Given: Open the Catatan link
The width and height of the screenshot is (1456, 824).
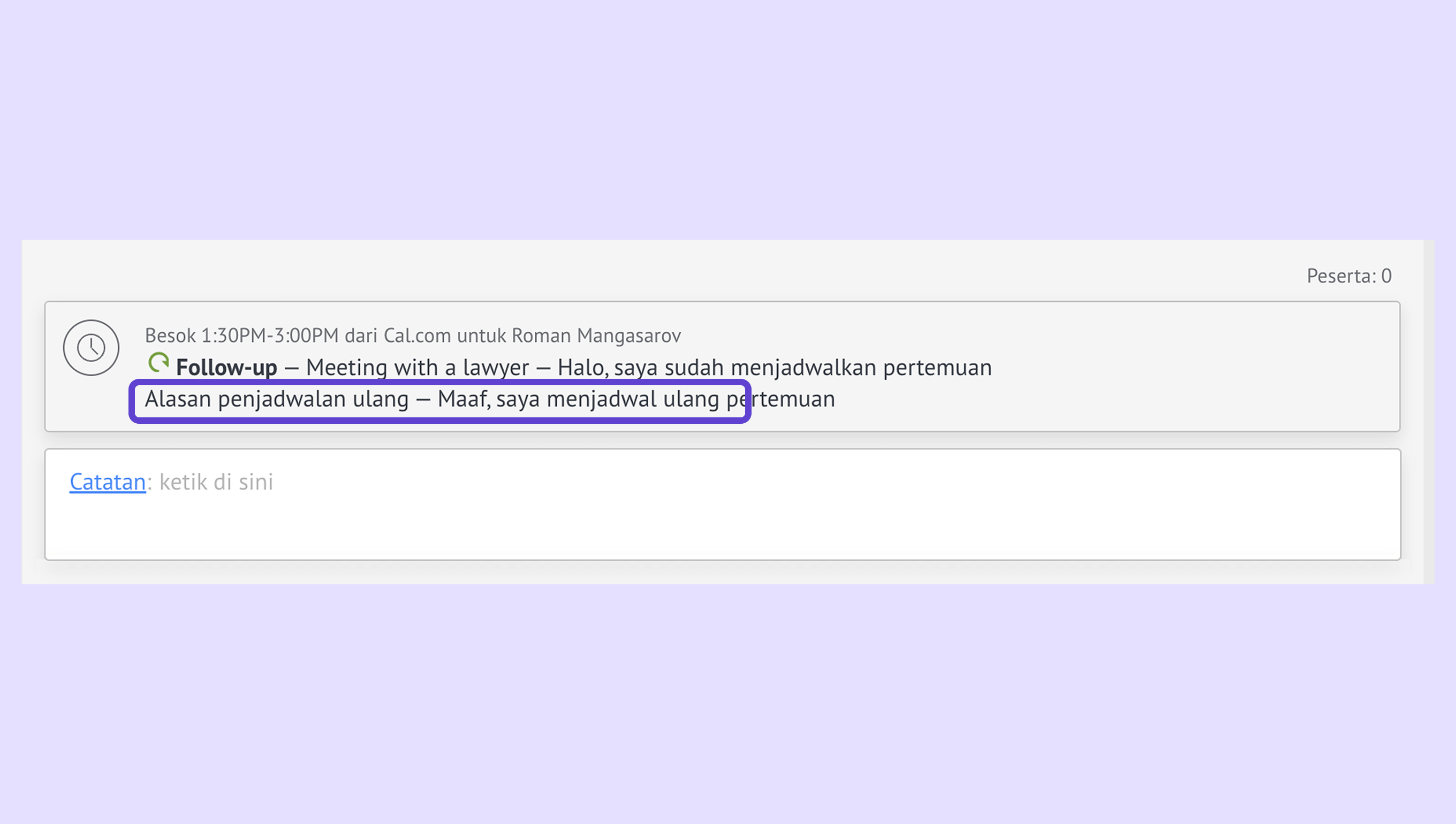Looking at the screenshot, I should [108, 482].
